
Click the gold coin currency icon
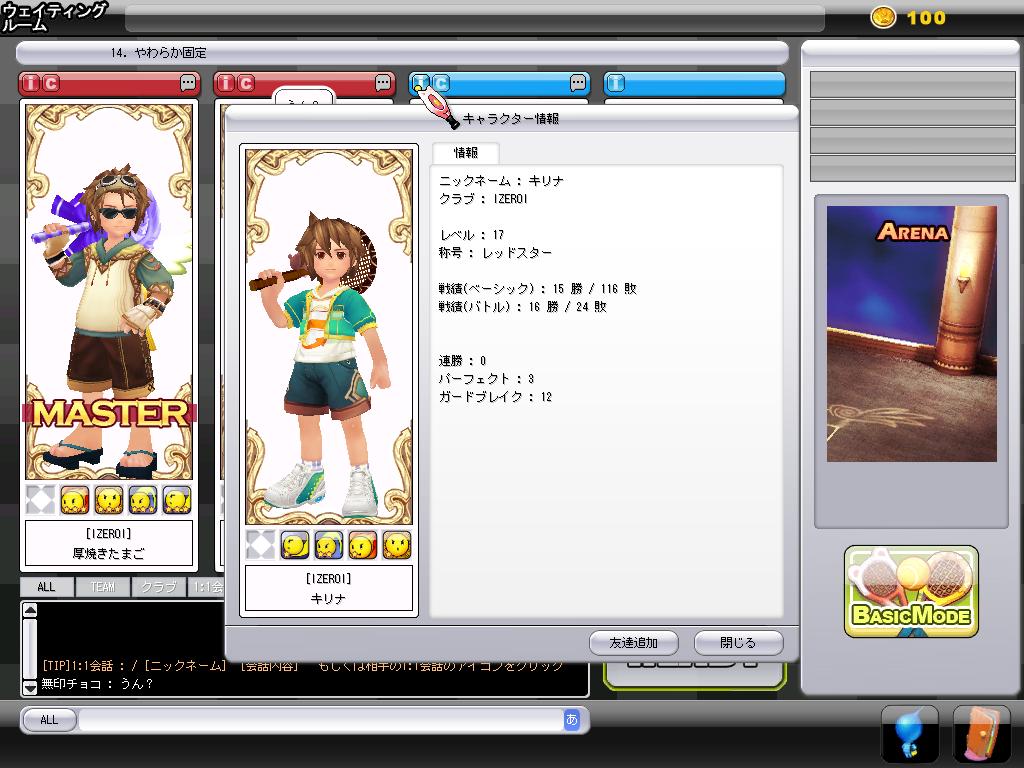click(883, 18)
